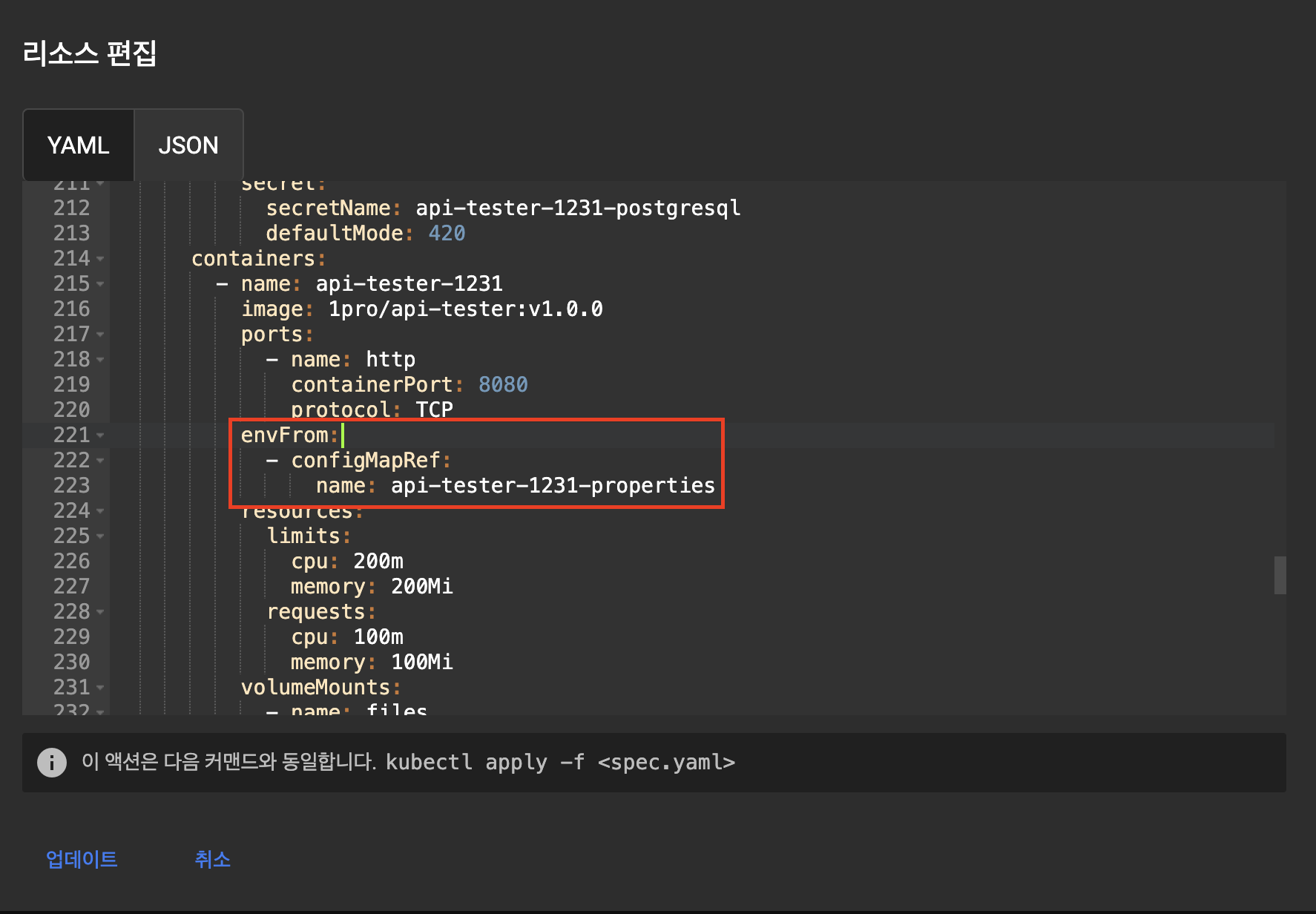Collapse fold arrow on line 218
Viewport: 1316px width, 914px height.
pos(100,360)
